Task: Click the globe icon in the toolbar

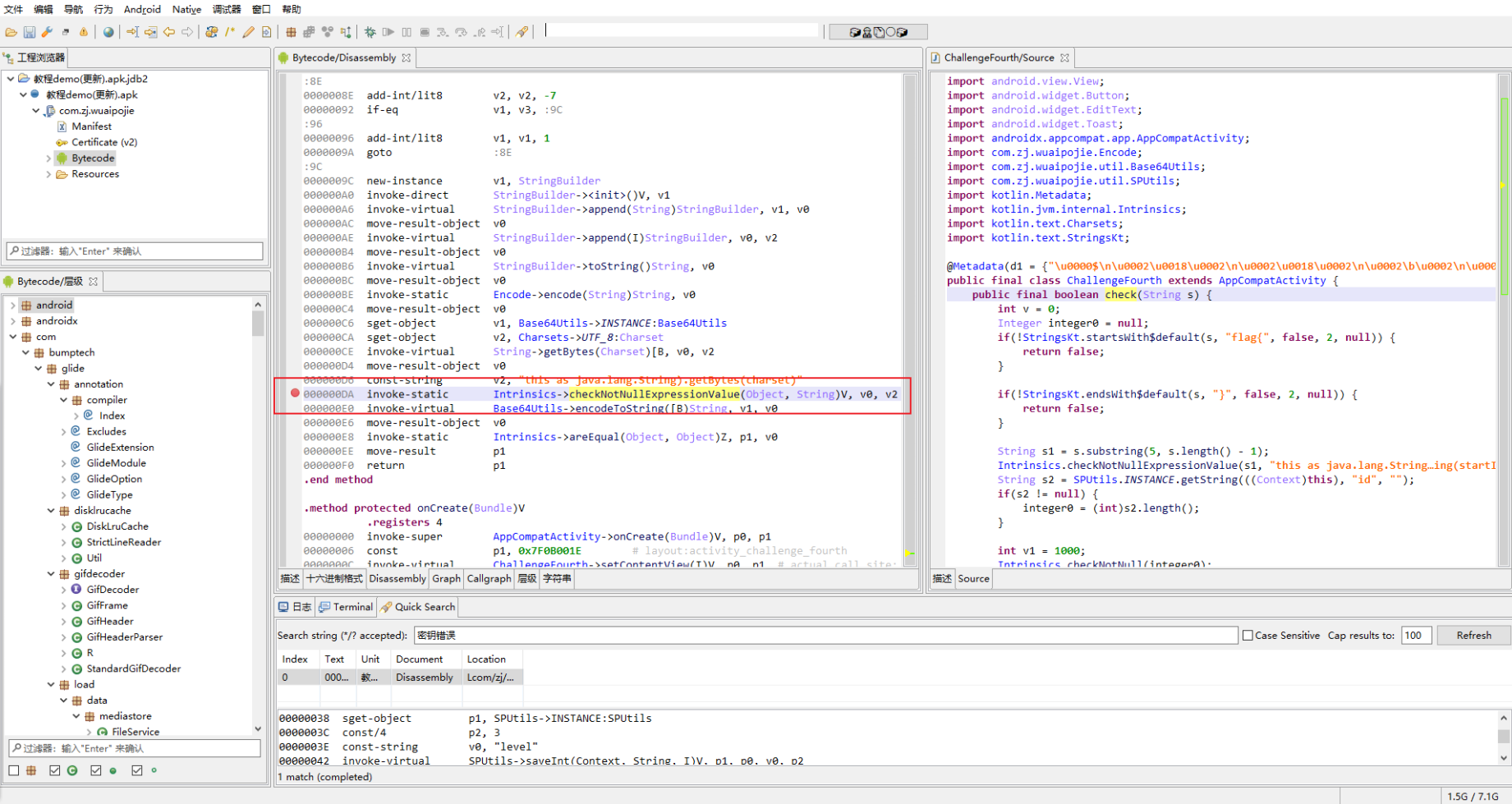Action: pos(108,32)
